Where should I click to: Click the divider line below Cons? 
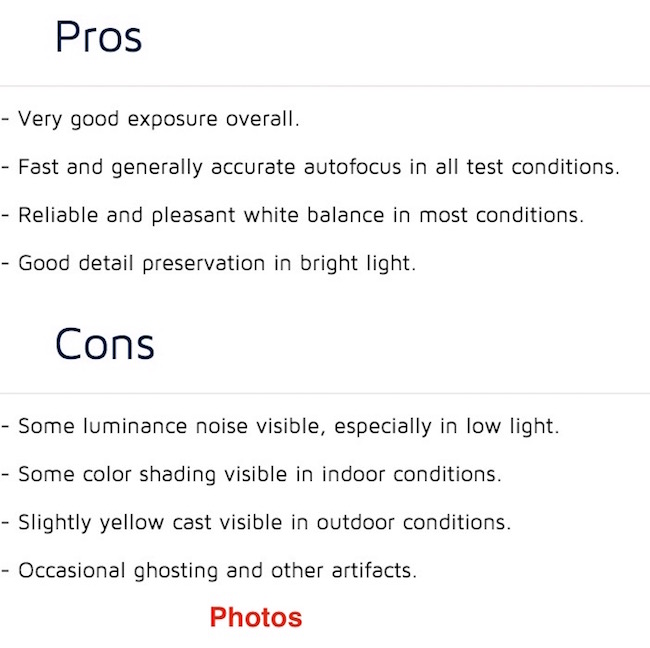[x=325, y=393]
